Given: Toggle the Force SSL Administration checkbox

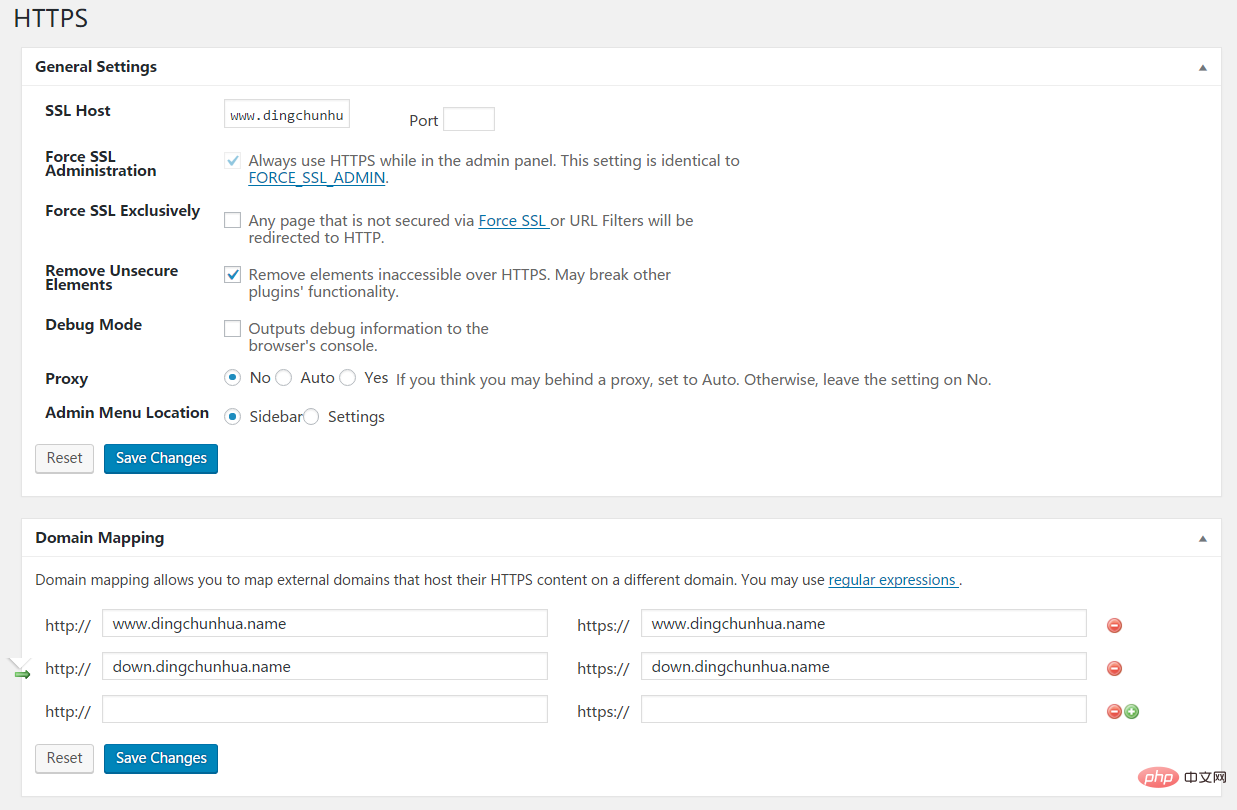Looking at the screenshot, I should 232,160.
